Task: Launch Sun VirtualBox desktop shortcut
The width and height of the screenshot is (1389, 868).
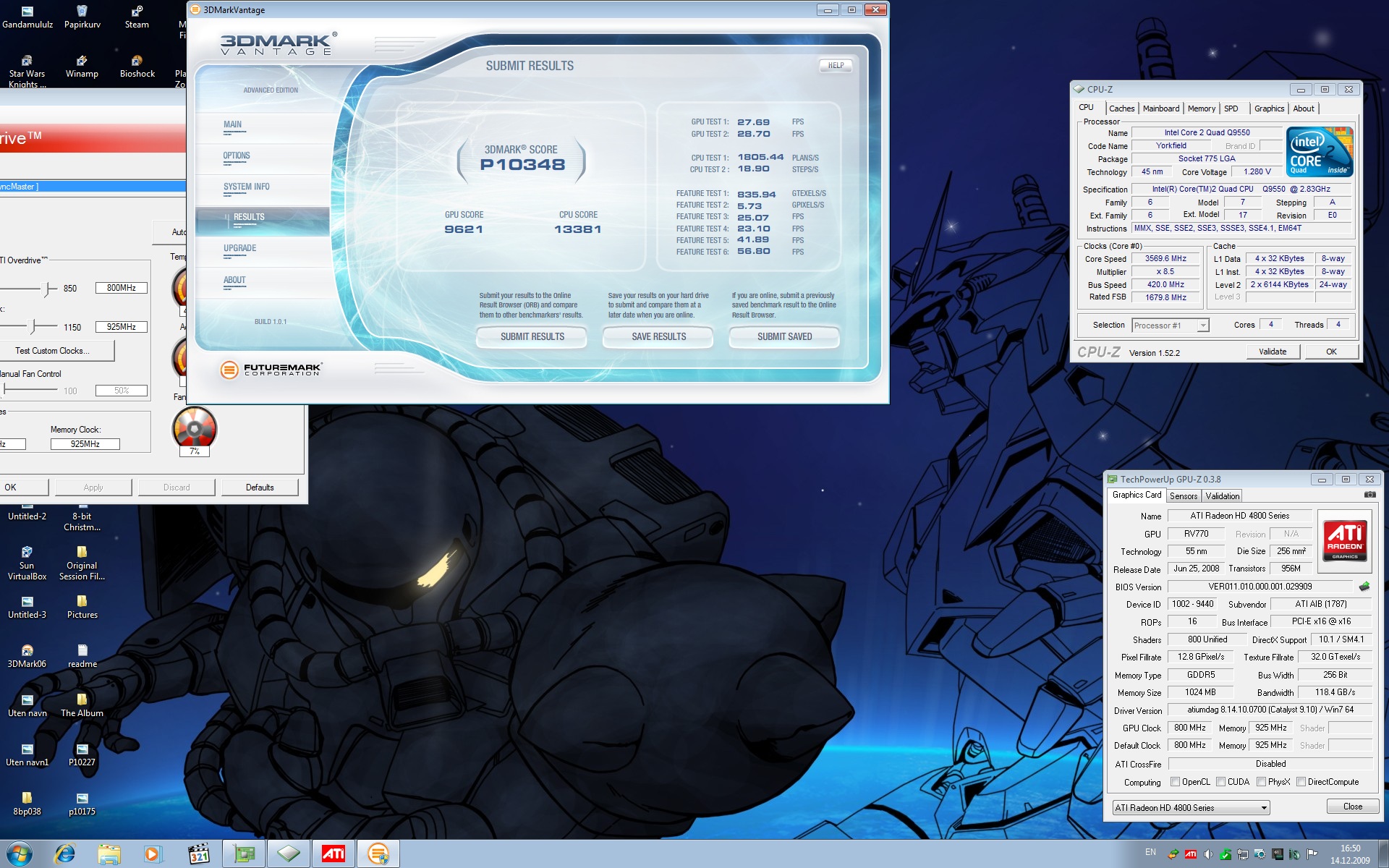Action: click(x=27, y=563)
